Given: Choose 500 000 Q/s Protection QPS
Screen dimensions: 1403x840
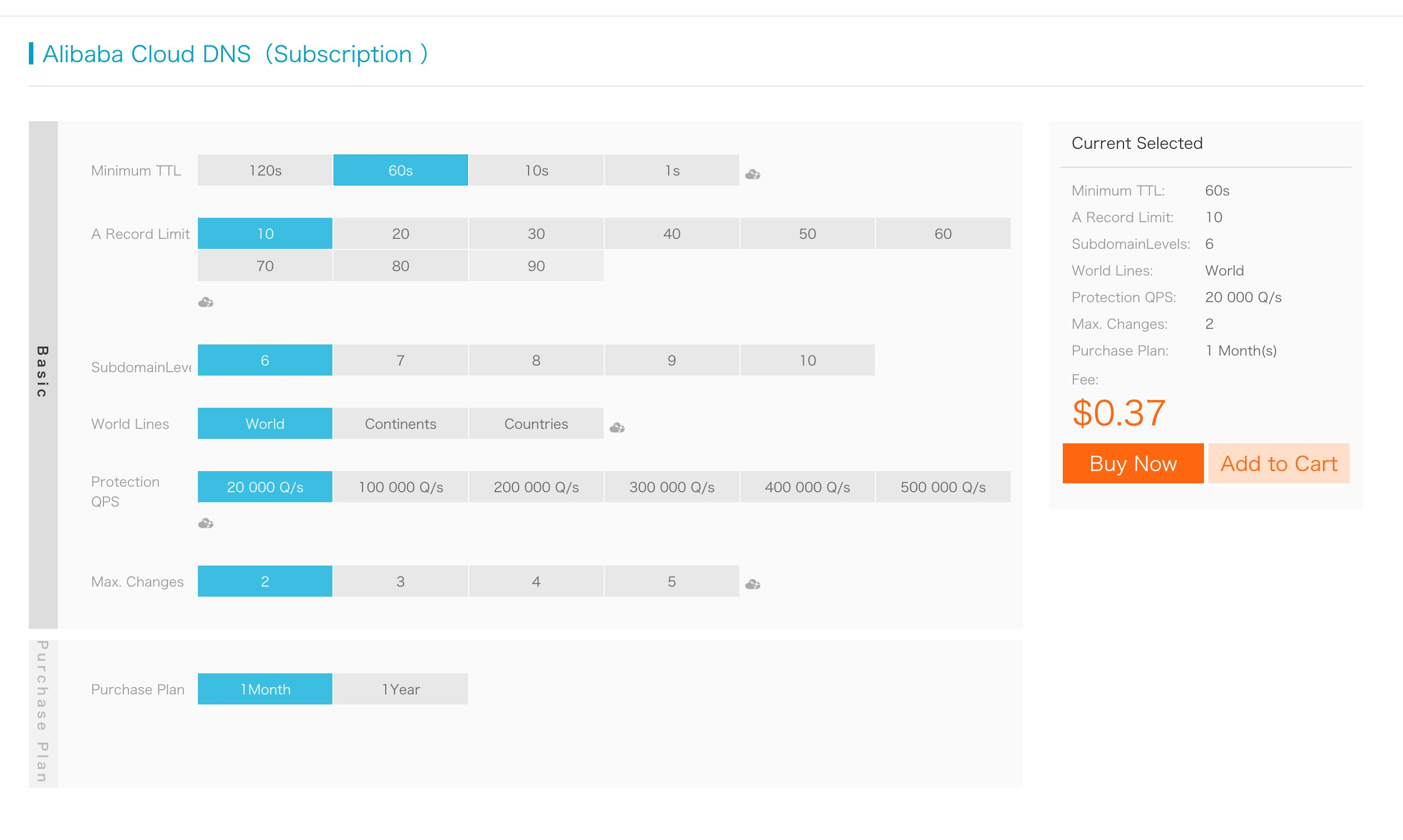Looking at the screenshot, I should (943, 487).
